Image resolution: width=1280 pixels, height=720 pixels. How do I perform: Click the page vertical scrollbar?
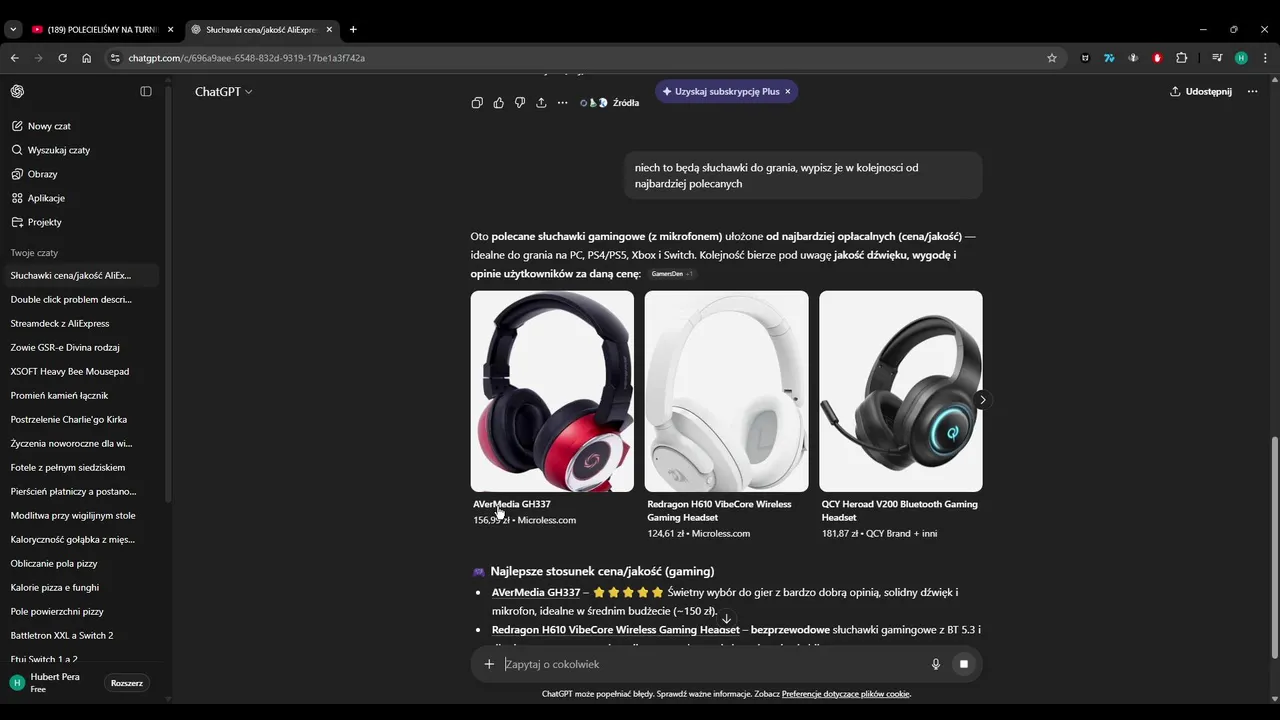click(x=1274, y=548)
